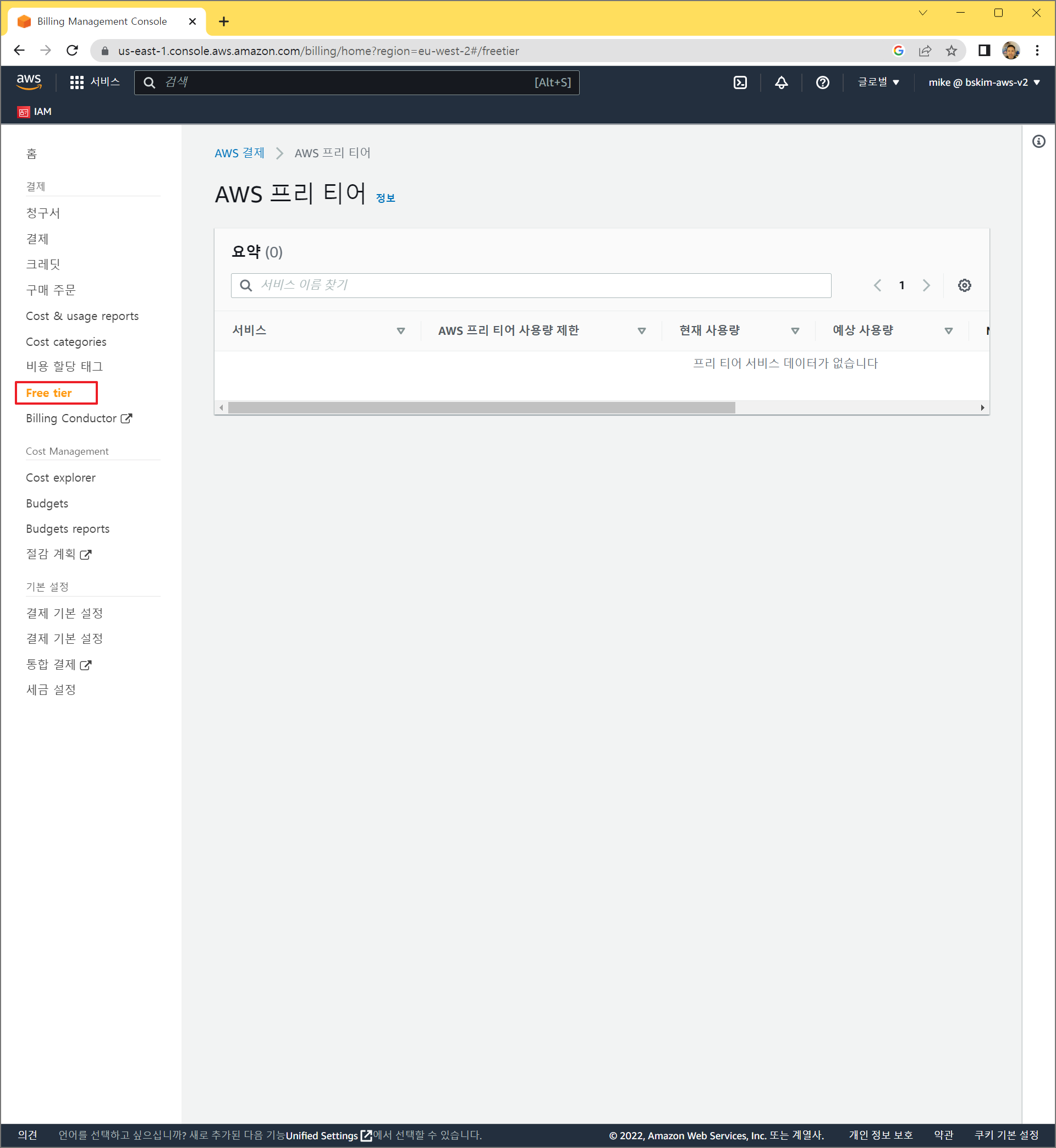Open Chrome profile avatar
Viewport: 1056px width, 1148px height.
[x=1010, y=50]
